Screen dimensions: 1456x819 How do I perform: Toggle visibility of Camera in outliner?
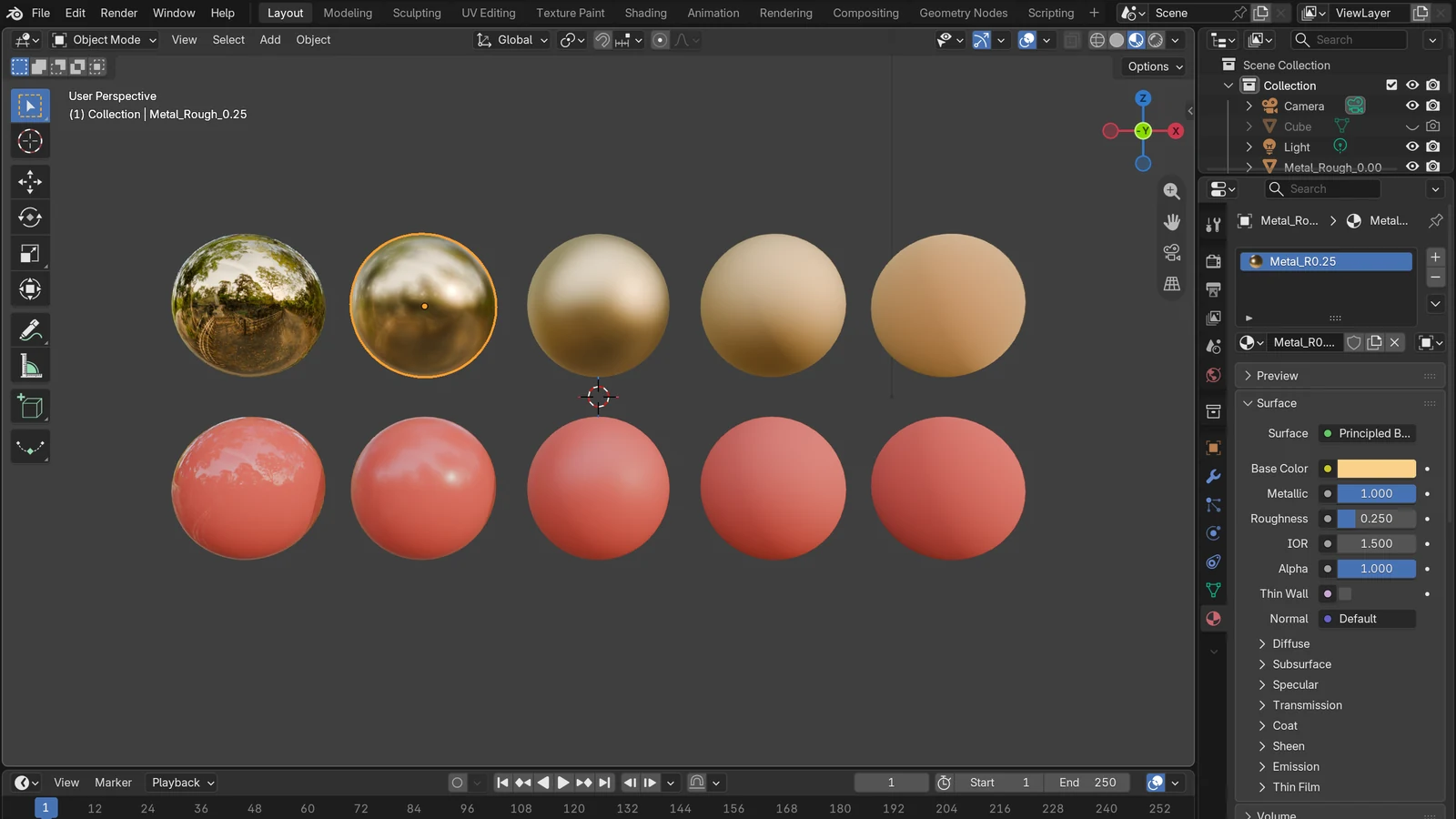[x=1412, y=106]
